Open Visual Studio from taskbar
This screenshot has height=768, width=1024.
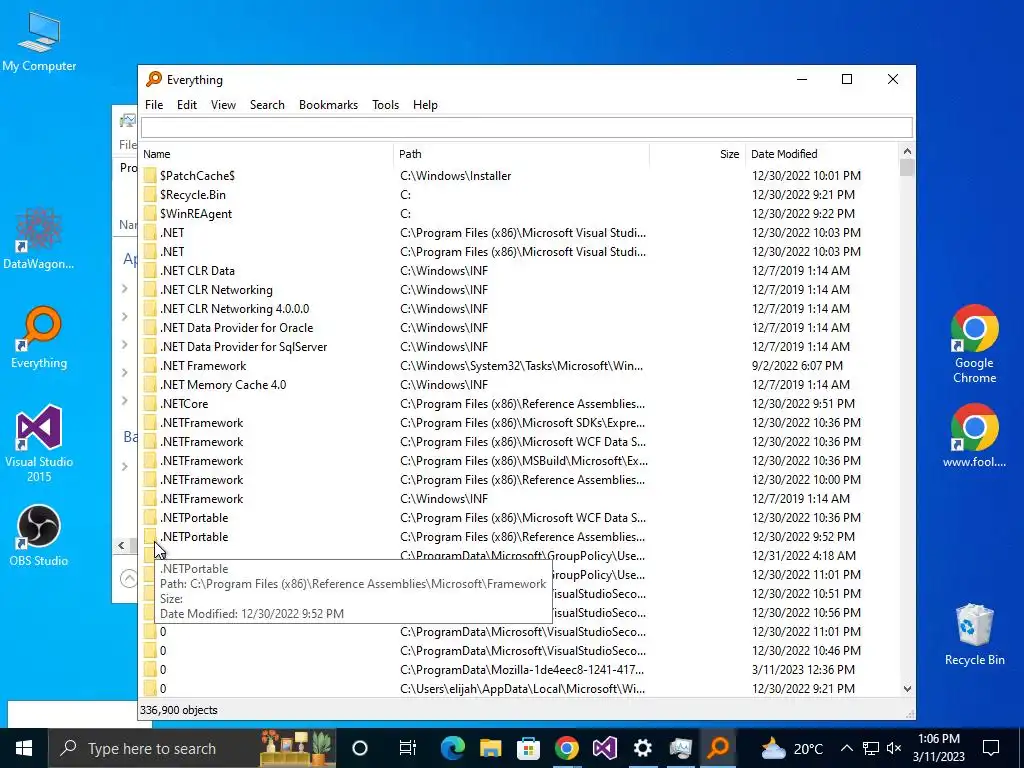[605, 748]
